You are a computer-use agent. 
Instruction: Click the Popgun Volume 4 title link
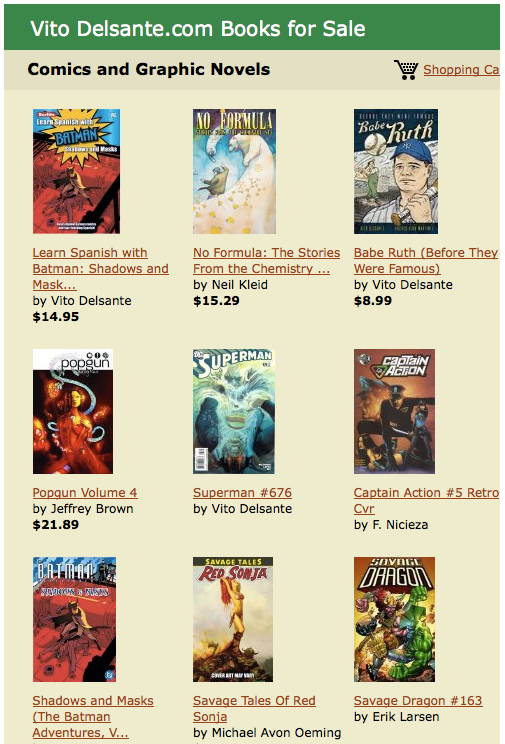point(85,493)
